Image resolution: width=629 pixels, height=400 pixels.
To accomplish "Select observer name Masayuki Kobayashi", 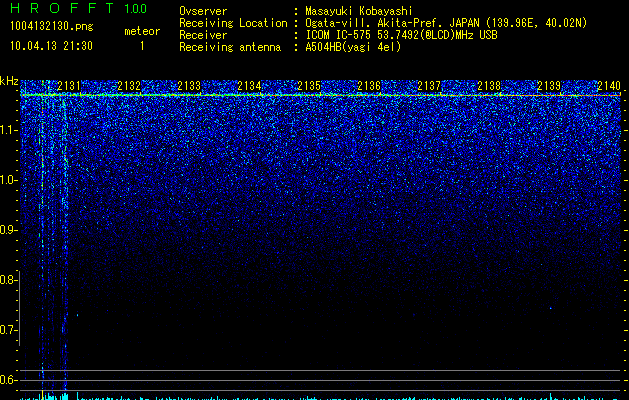I will tap(359, 11).
